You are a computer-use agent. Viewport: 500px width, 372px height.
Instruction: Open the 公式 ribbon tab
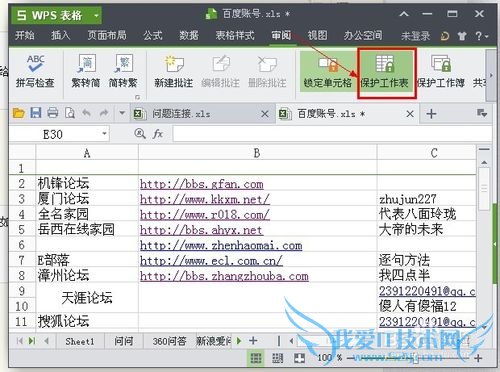point(153,35)
